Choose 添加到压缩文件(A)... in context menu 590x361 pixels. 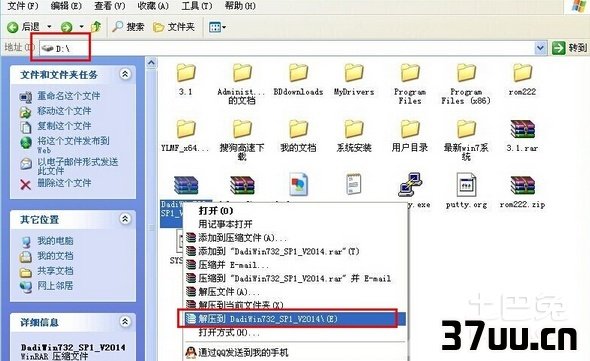(x=295, y=238)
